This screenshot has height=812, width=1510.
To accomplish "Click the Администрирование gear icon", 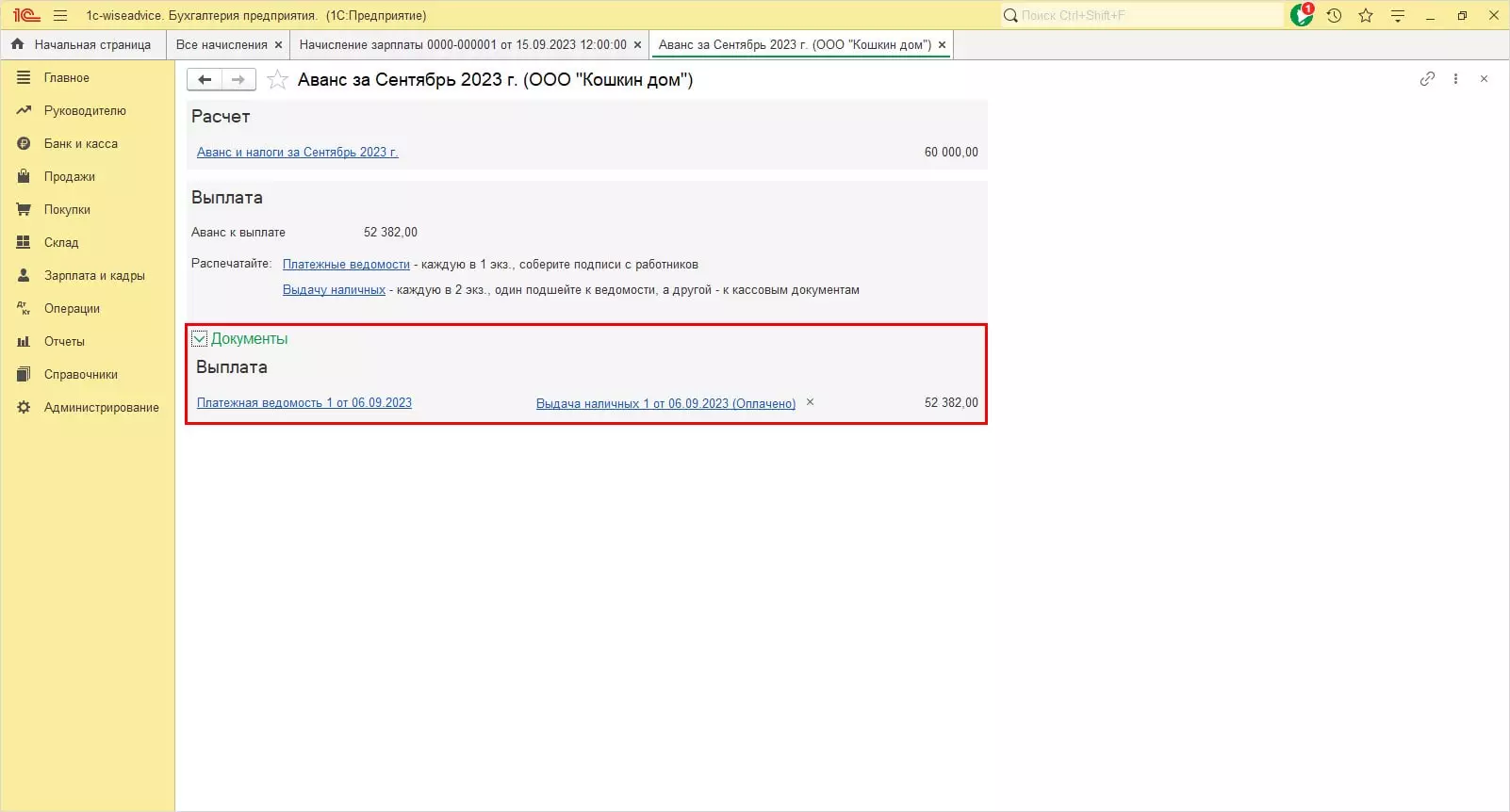I will click(24, 407).
